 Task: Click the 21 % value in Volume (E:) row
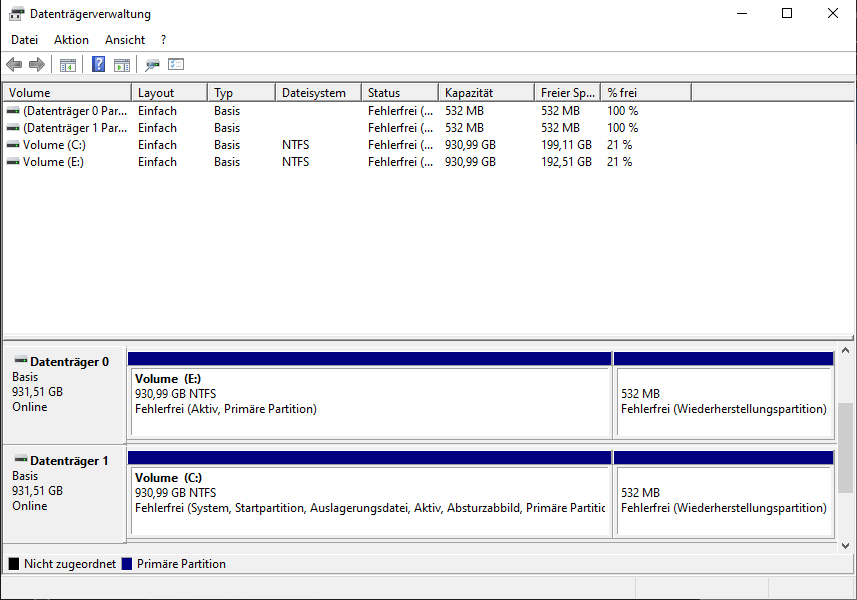tap(619, 162)
